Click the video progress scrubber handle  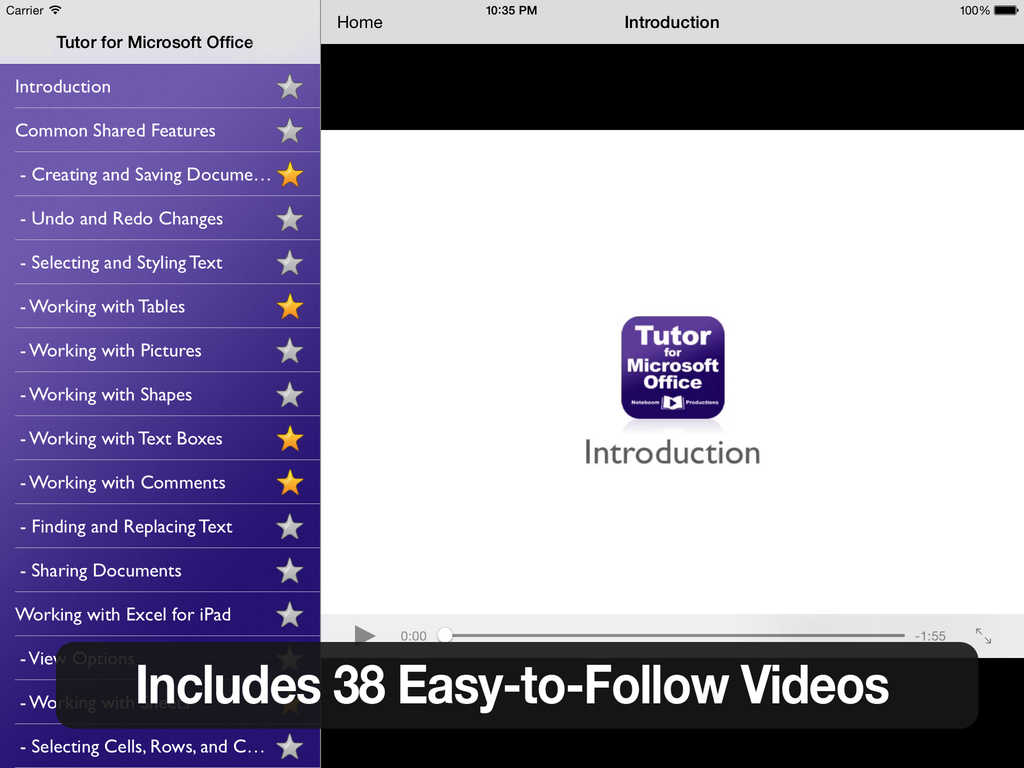pos(445,635)
